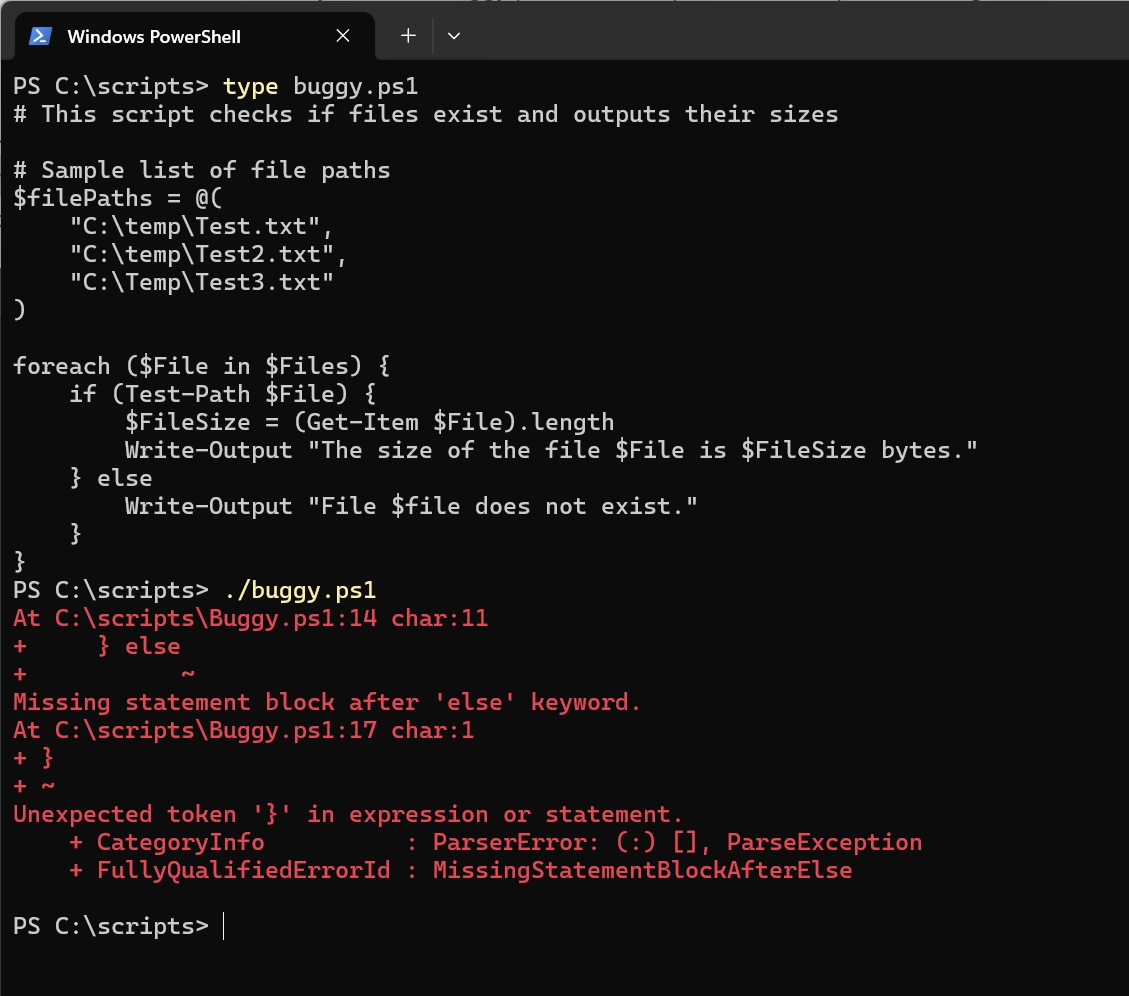Click the new tab plus icon
This screenshot has width=1129, height=996.
(408, 36)
